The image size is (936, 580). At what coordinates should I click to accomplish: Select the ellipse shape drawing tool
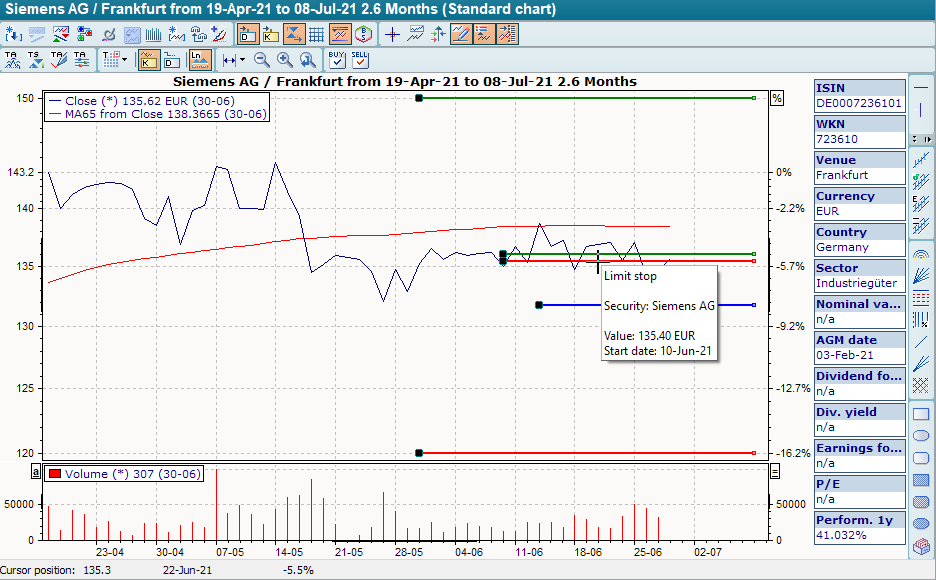click(921, 436)
